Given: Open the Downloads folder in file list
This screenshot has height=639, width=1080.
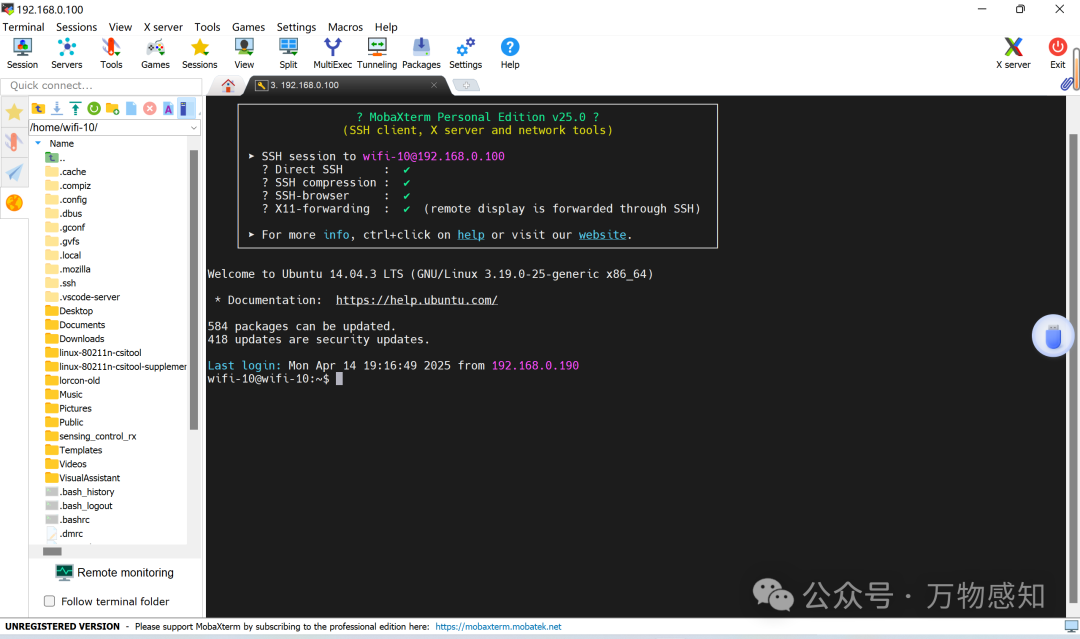Looking at the screenshot, I should [81, 339].
